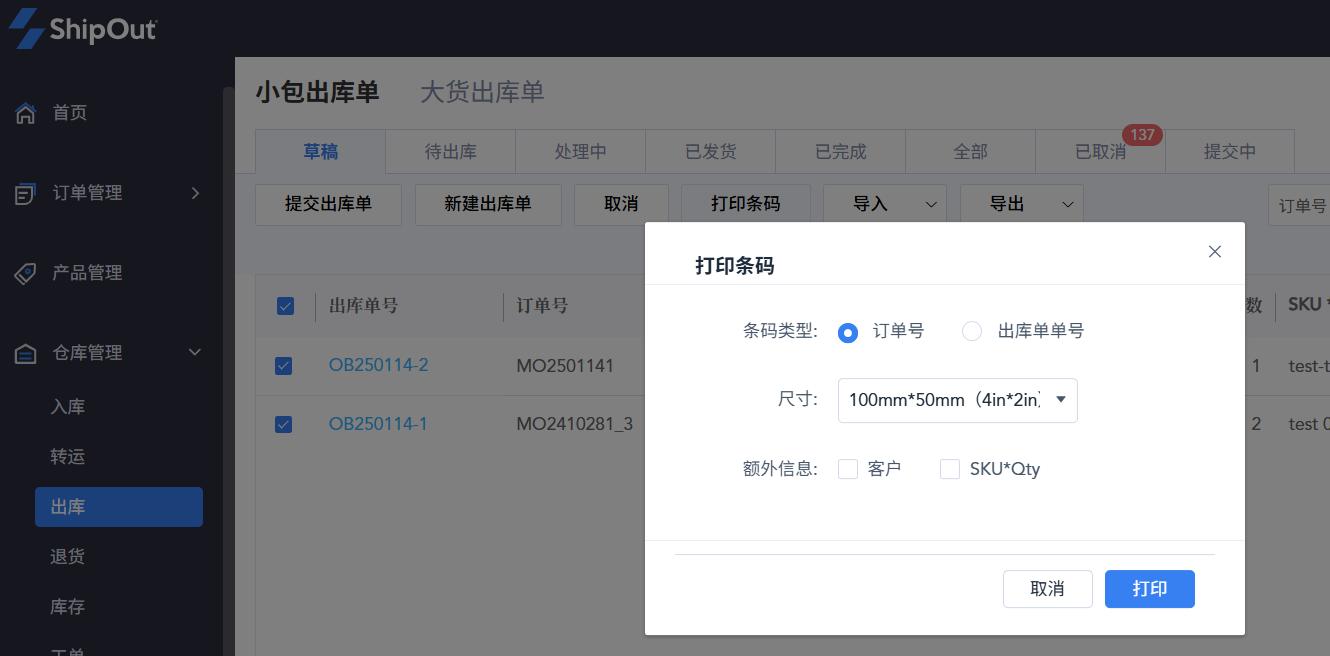Open the OB250114-1 outbound order link
Viewport: 1330px width, 656px height.
(x=378, y=424)
